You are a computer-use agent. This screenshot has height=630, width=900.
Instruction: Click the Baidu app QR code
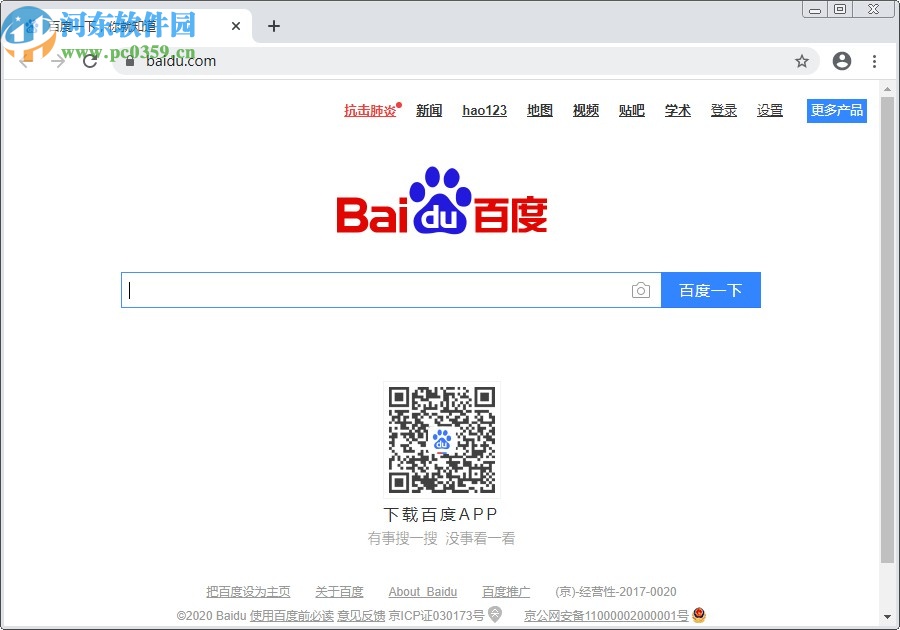pyautogui.click(x=442, y=440)
